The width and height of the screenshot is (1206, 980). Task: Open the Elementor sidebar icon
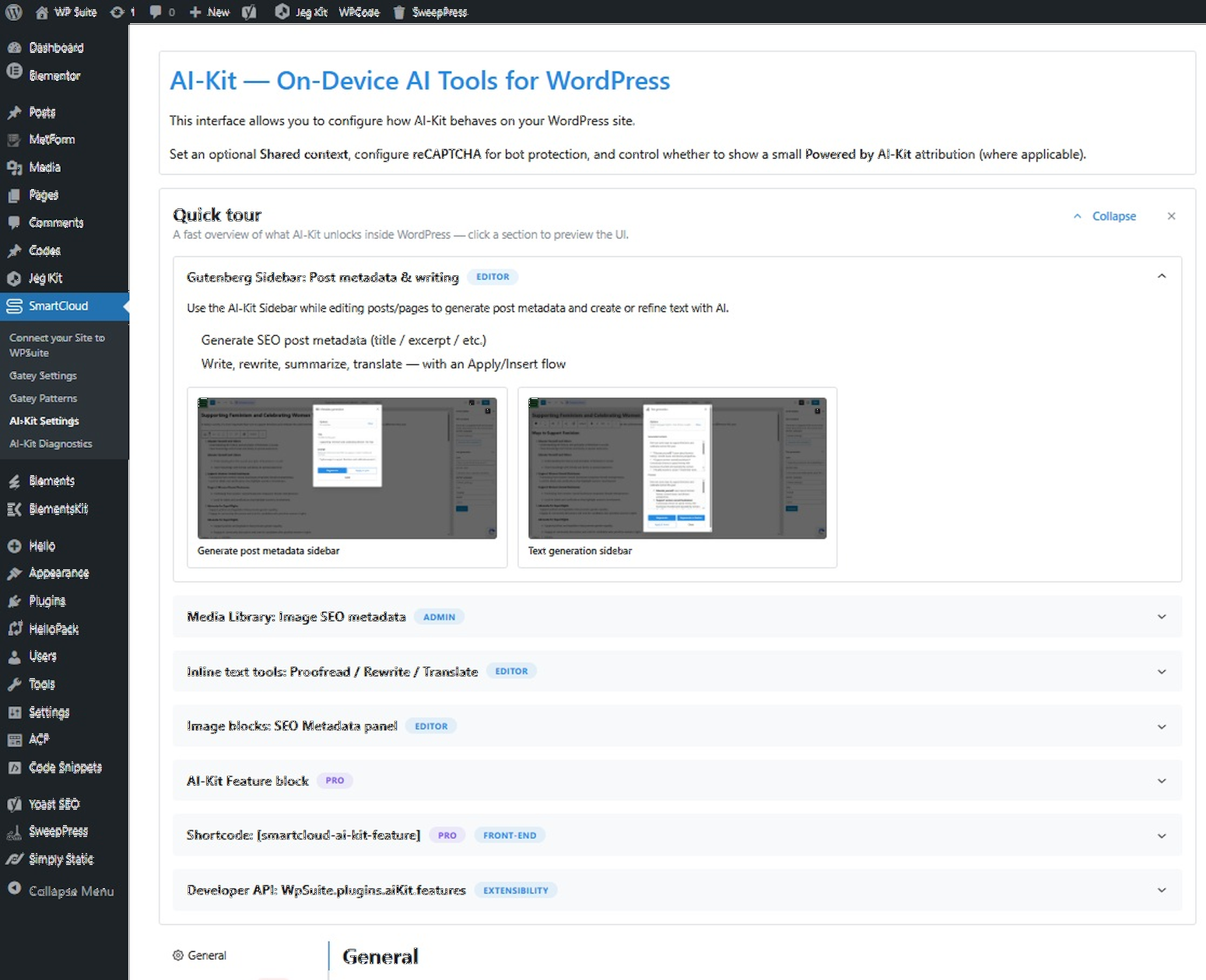pyautogui.click(x=14, y=71)
